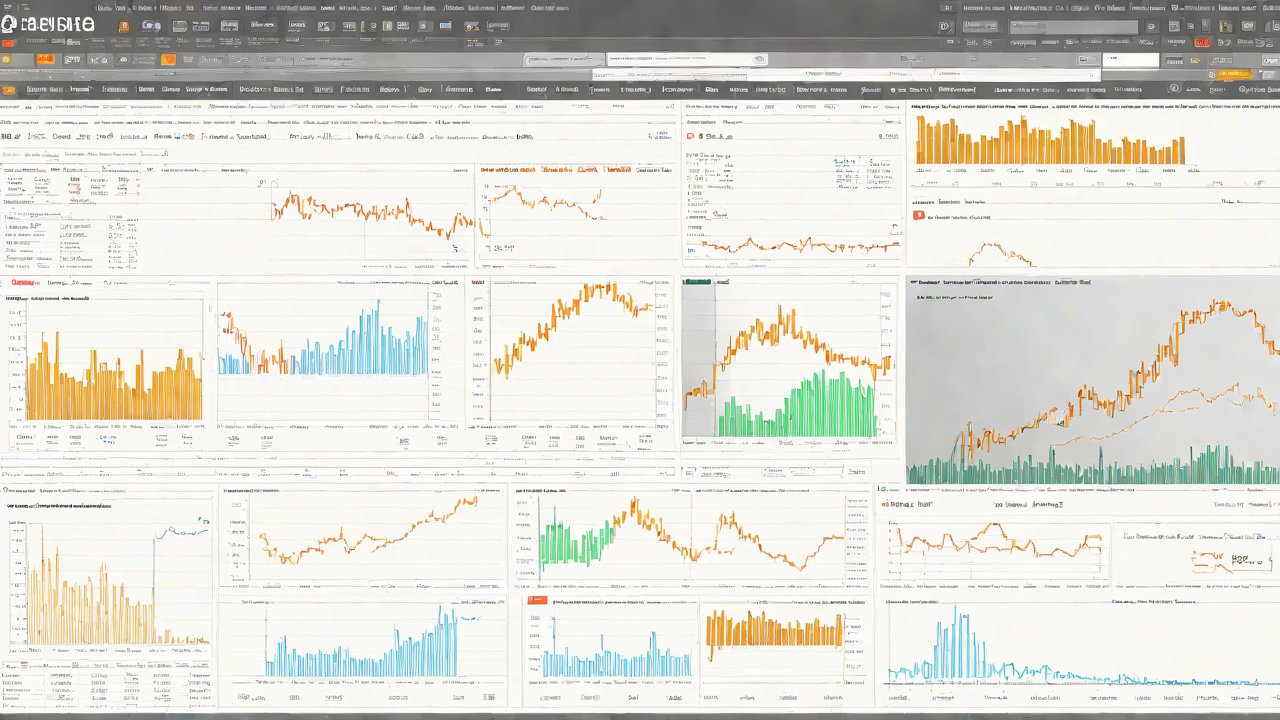
Task: Open the small white dropdown field near the top-right
Action: pos(1128,60)
